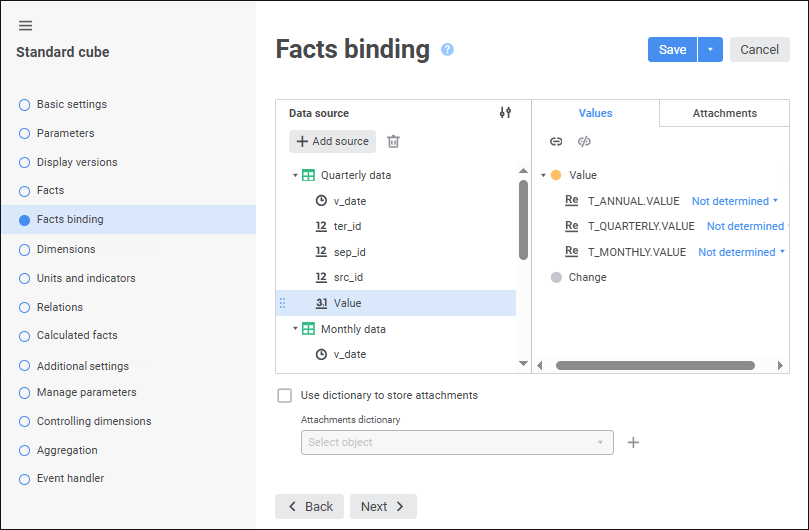Click the horizontal scrollbar in Values panel
Viewport: 809px width, 530px height.
(x=655, y=366)
